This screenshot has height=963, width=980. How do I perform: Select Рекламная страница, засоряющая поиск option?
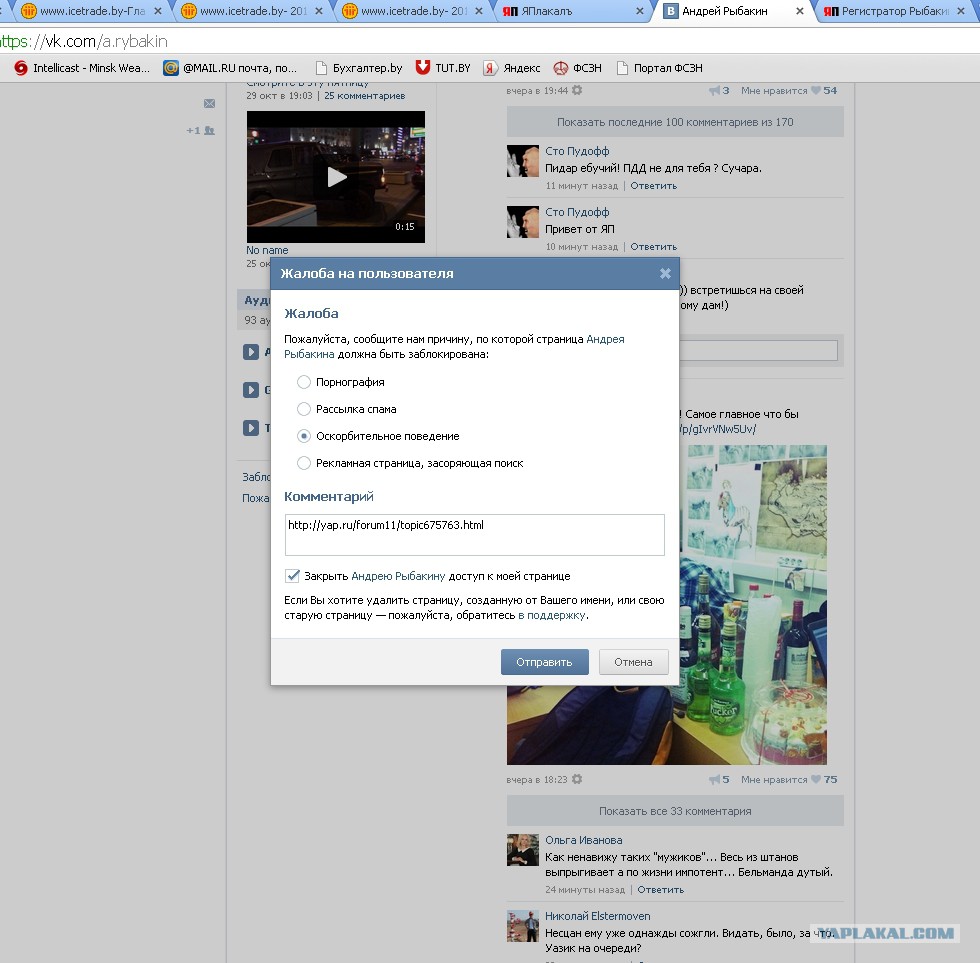(x=304, y=463)
